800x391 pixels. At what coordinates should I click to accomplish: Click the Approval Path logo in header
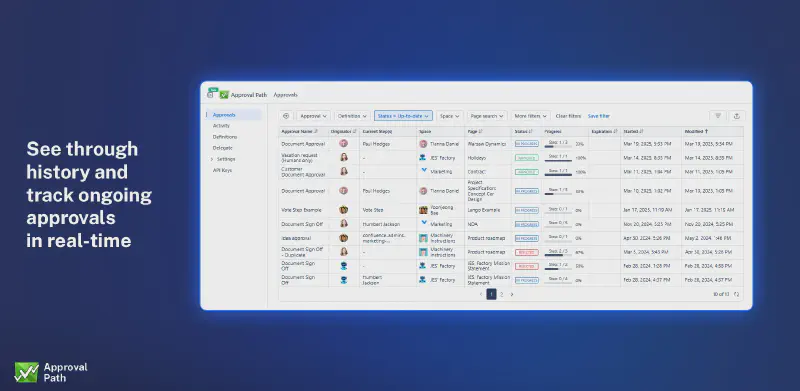pos(224,94)
